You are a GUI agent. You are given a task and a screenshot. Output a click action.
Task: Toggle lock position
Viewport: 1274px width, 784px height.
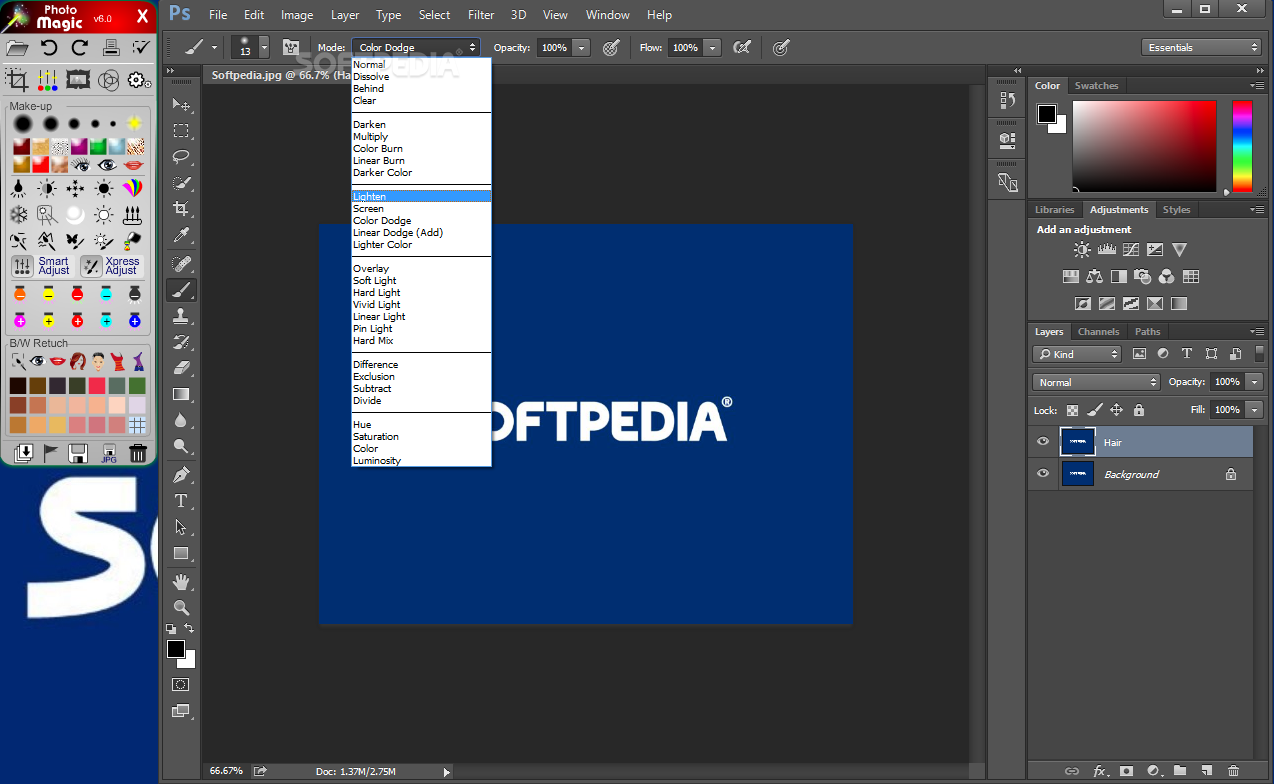point(1116,410)
